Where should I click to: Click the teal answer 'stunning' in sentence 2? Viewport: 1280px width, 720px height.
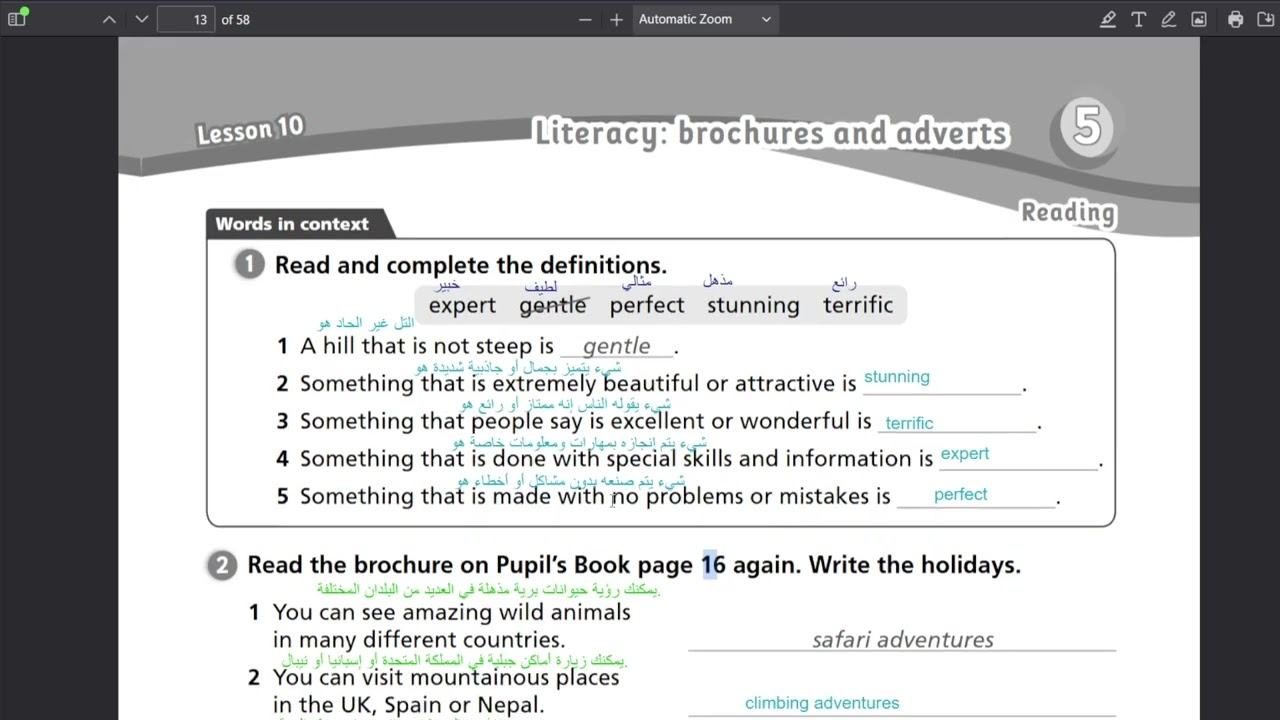897,377
